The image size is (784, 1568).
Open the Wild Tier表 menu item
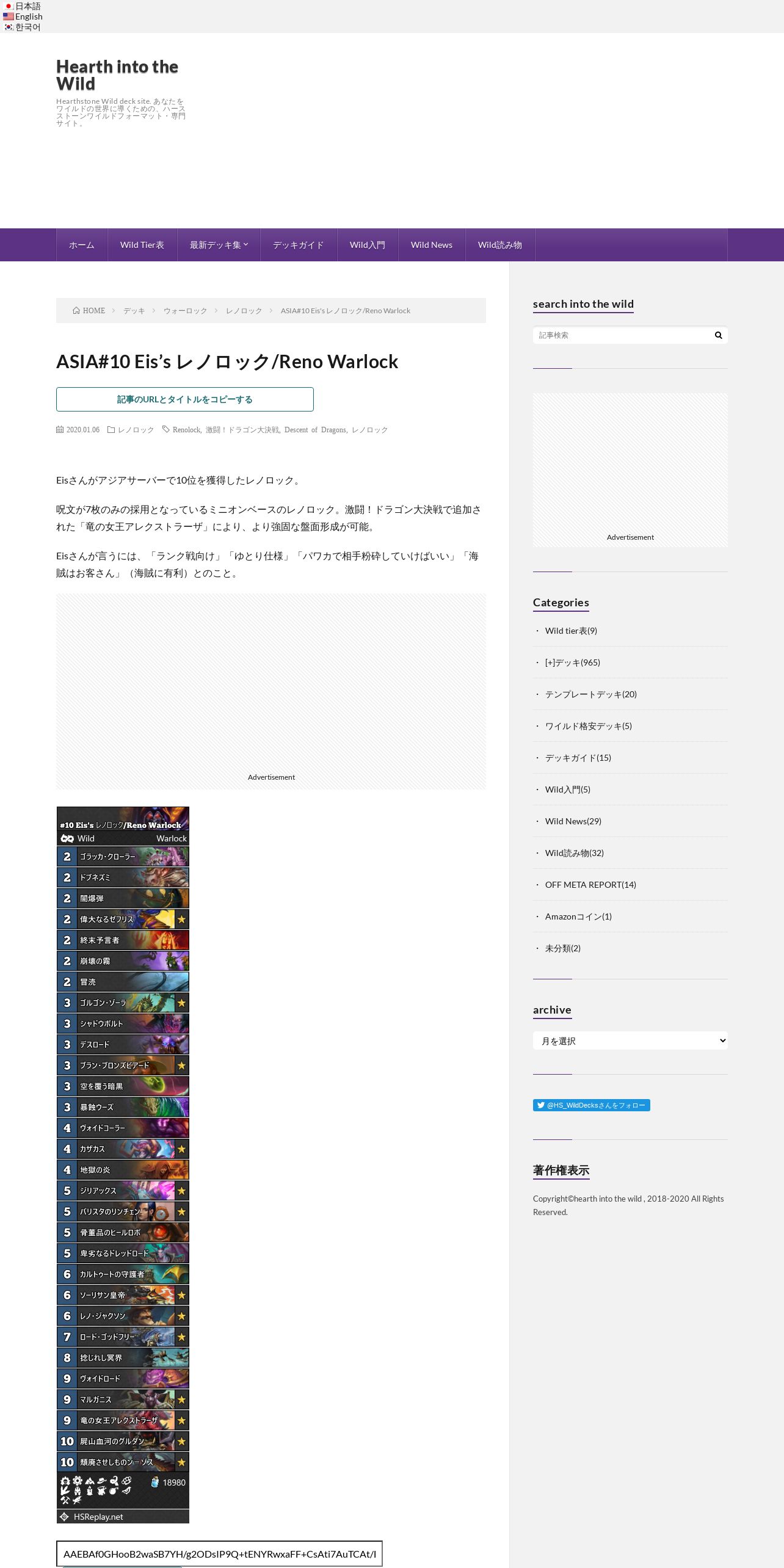click(x=142, y=245)
